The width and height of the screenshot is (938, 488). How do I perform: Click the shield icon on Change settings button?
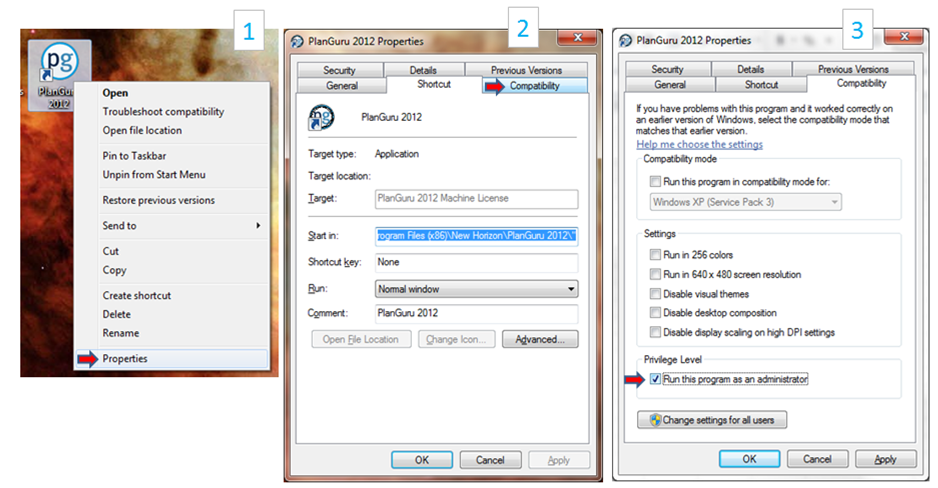[x=655, y=420]
